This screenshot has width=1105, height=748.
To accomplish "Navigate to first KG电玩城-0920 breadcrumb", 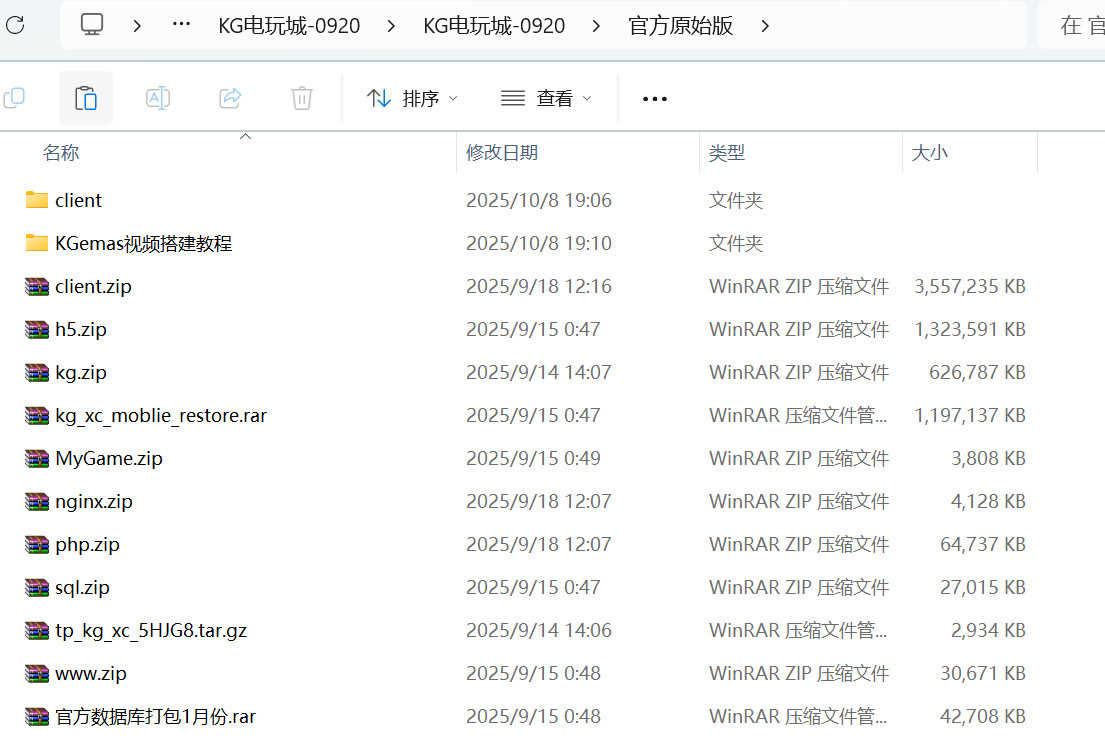I will coord(289,26).
